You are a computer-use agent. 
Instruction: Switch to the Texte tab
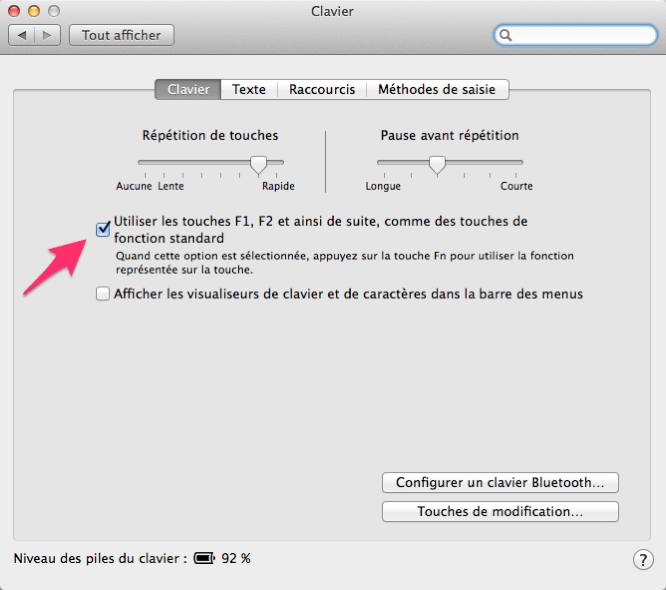tap(249, 89)
